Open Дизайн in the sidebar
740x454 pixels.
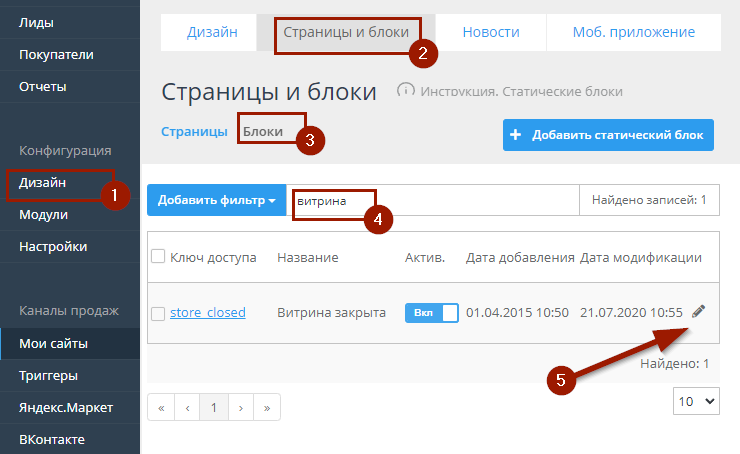coord(43,182)
